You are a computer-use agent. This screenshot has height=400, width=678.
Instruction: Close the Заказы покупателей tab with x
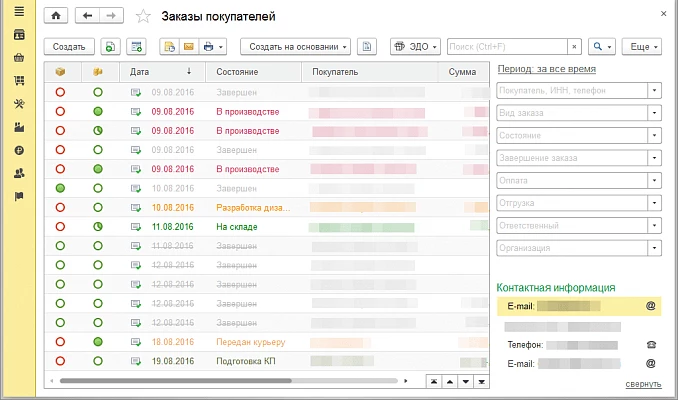click(663, 14)
